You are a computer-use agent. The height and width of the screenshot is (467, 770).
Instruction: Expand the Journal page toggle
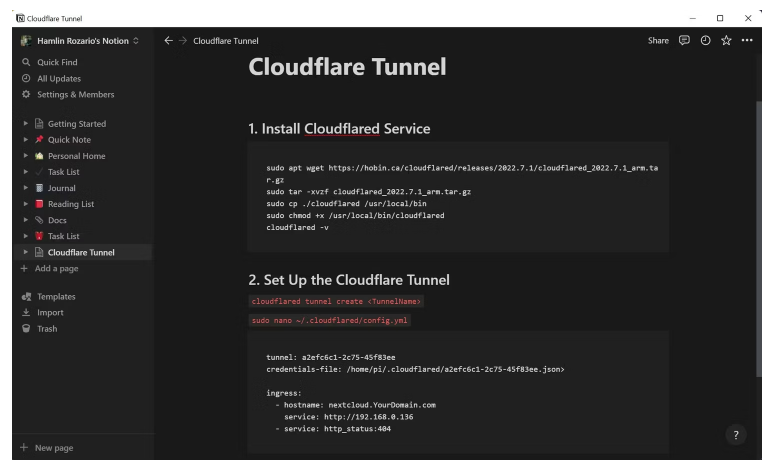point(26,188)
